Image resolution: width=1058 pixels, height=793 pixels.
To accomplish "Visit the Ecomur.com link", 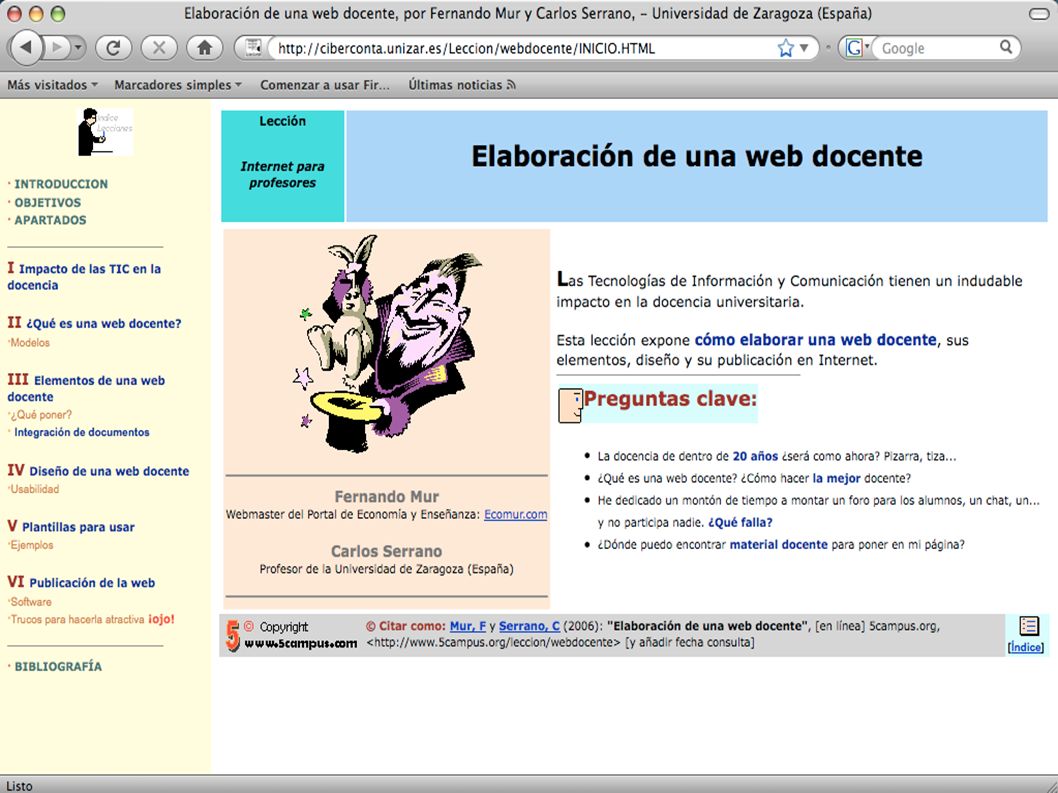I will pos(516,515).
